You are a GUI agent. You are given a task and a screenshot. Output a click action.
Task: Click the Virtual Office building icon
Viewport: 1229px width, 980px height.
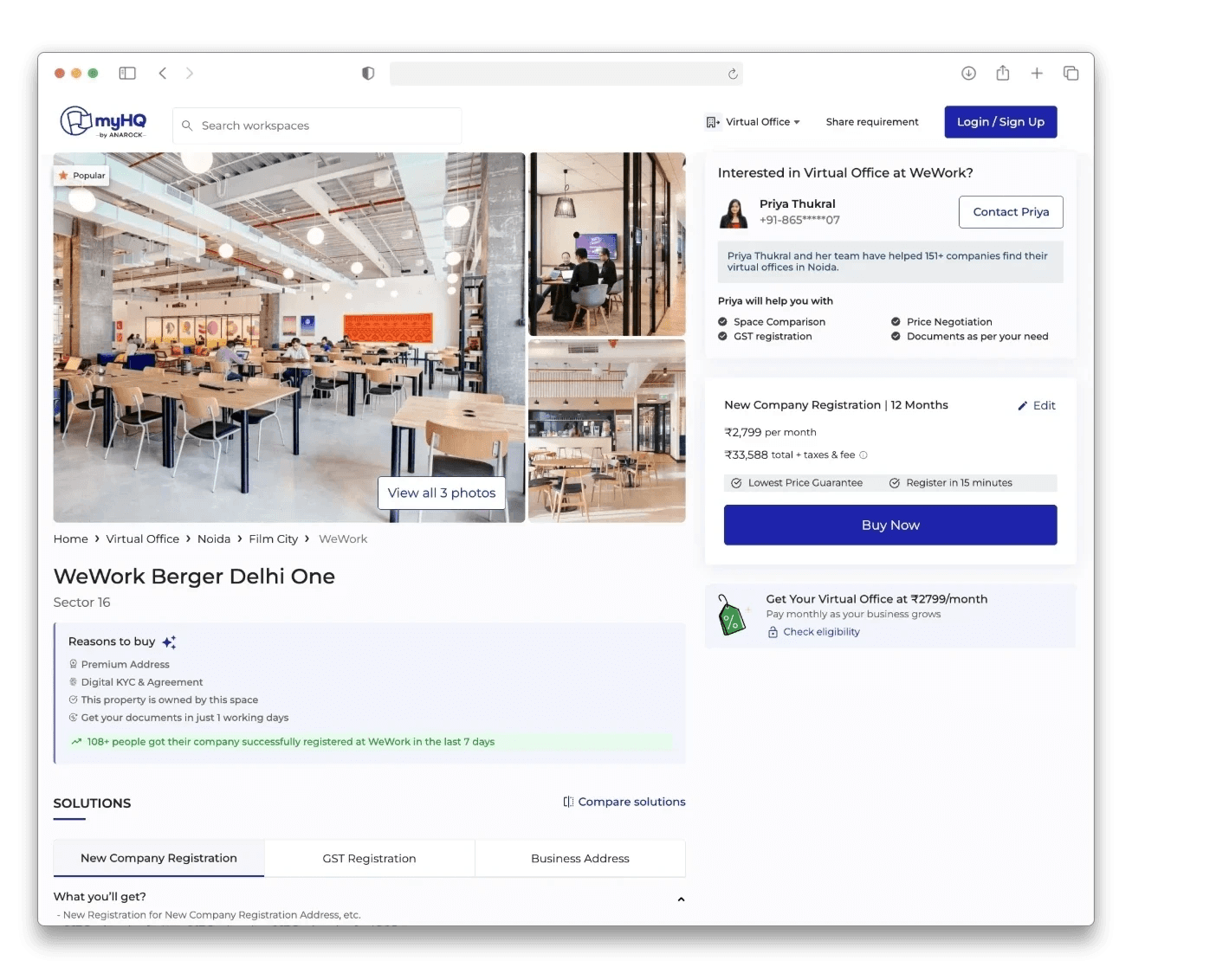[713, 123]
